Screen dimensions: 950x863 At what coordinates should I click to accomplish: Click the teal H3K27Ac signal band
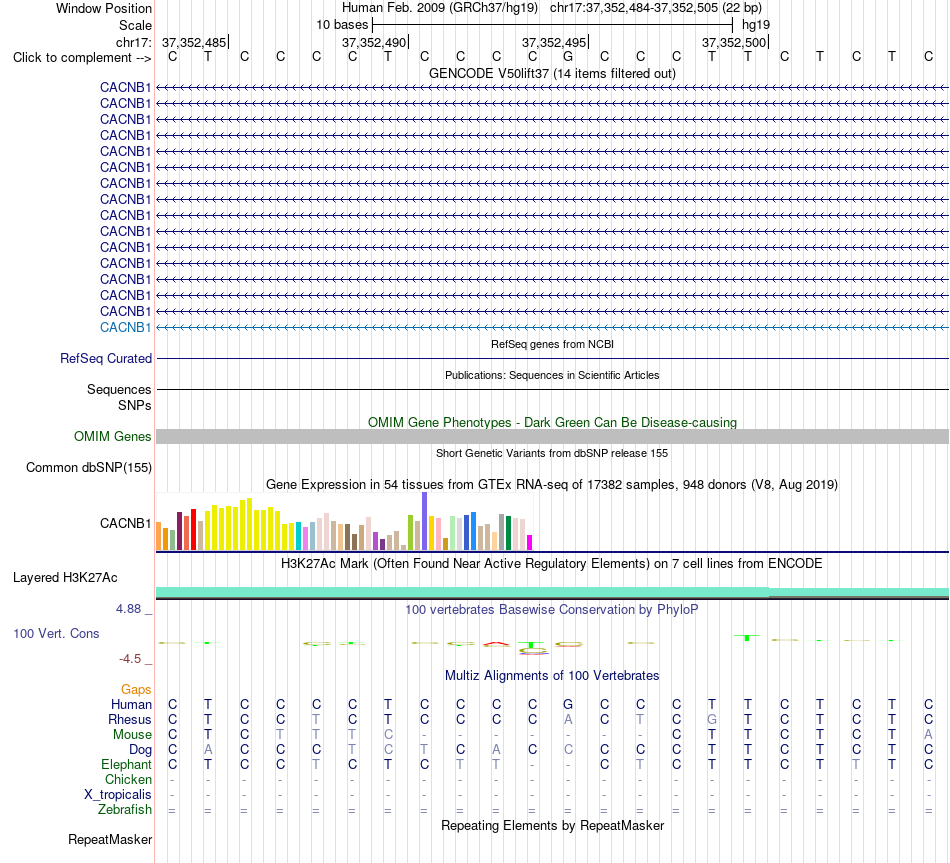click(x=552, y=592)
